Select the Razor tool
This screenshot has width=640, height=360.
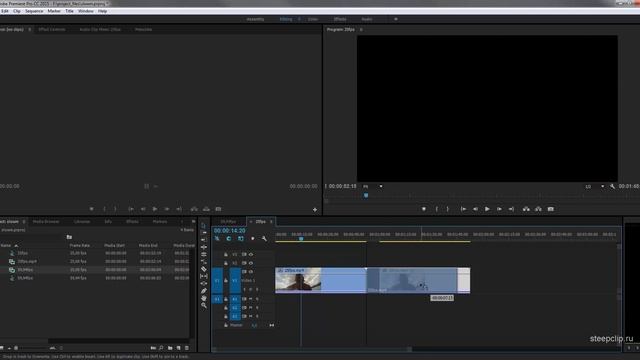204,269
